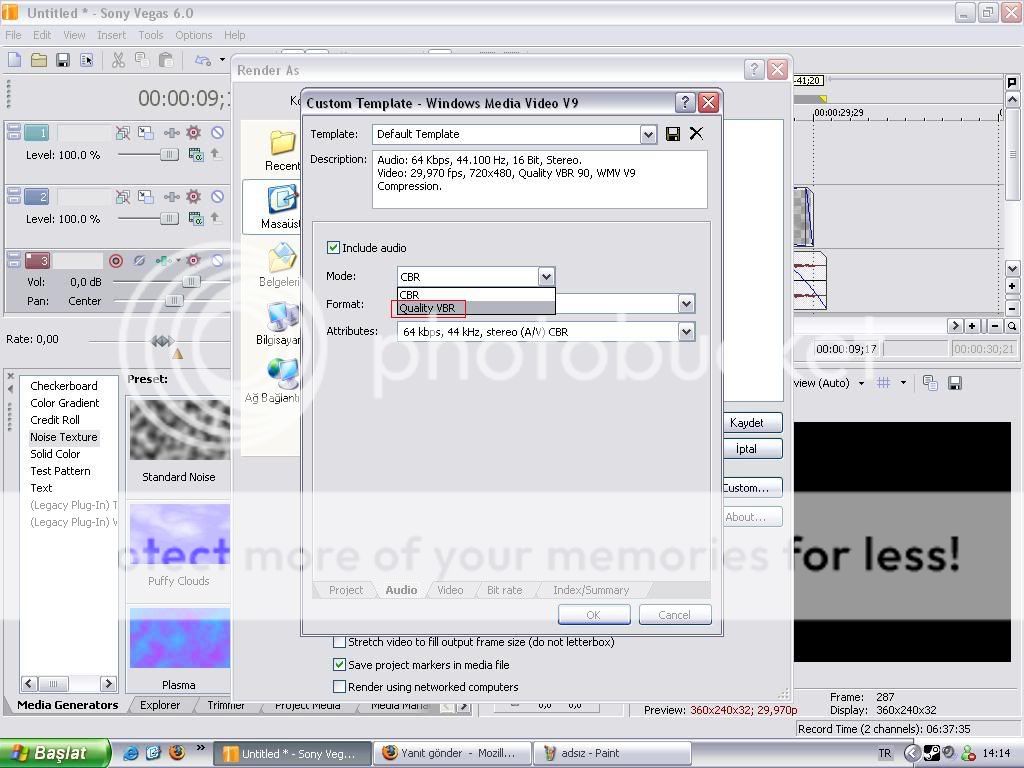Delete the template with X icon
This screenshot has width=1024, height=768.
(696, 133)
